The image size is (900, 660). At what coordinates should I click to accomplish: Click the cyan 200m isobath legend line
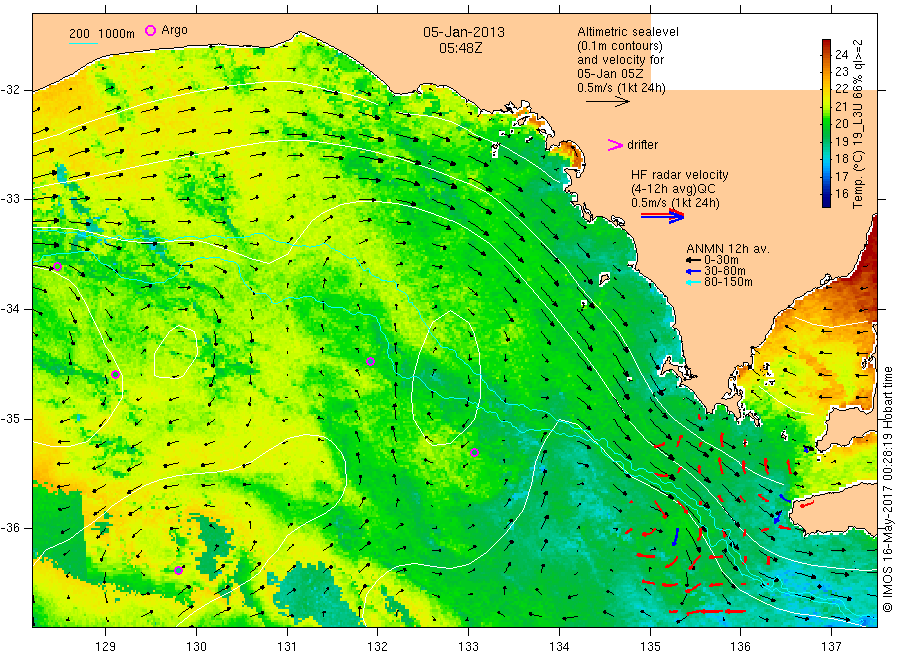coord(83,43)
